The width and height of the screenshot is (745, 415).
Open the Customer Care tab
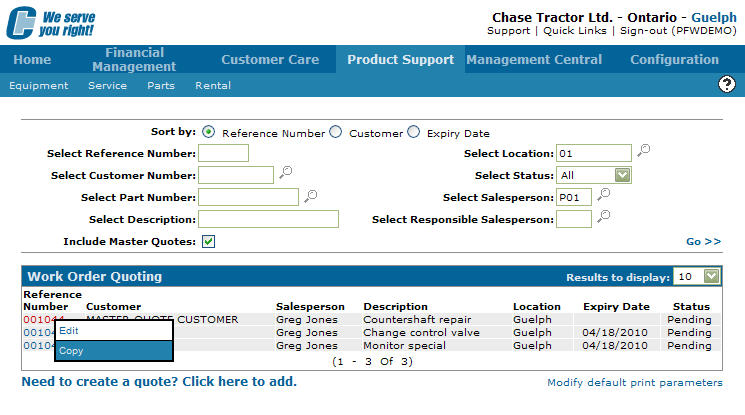pyautogui.click(x=270, y=59)
